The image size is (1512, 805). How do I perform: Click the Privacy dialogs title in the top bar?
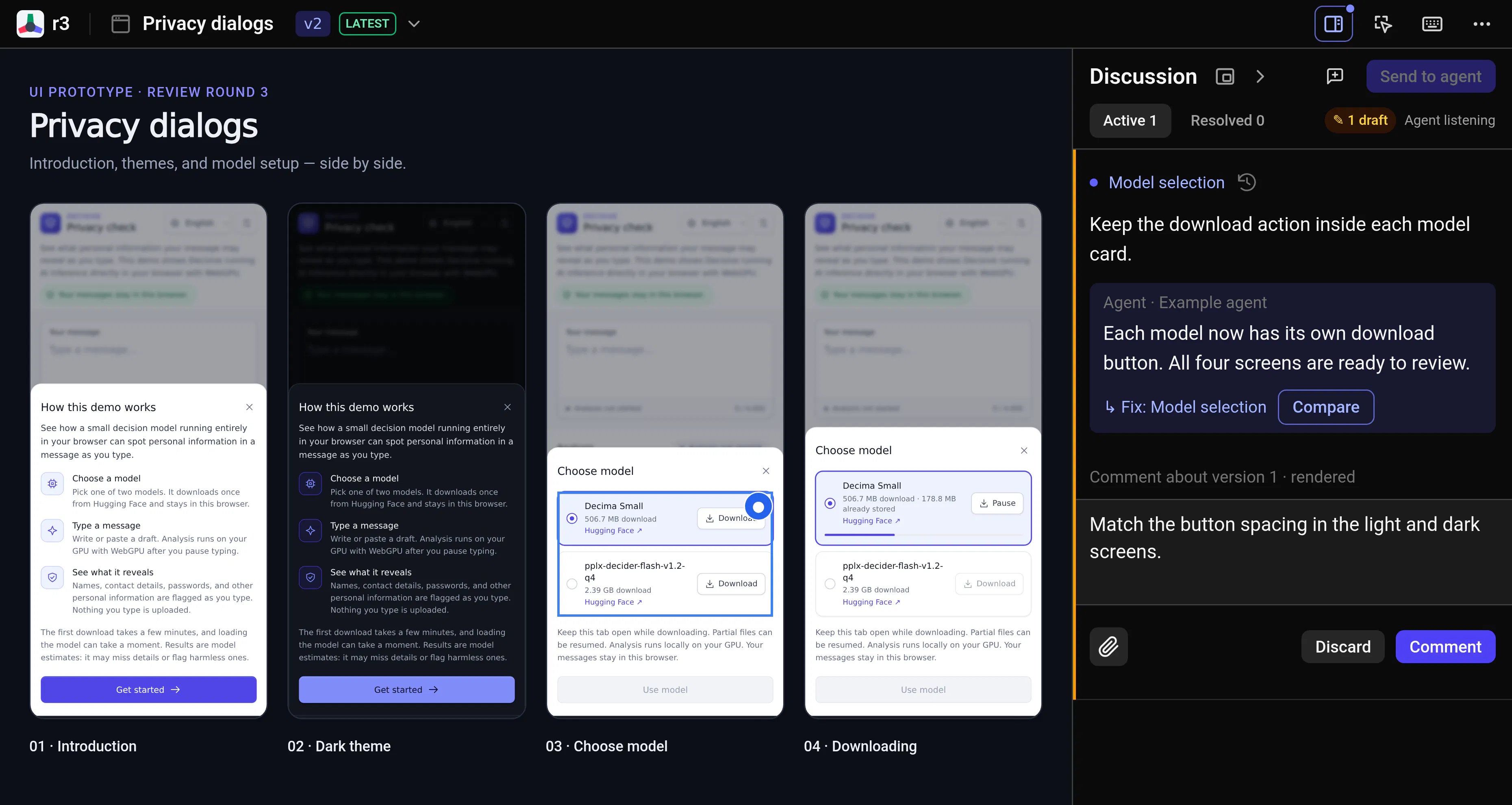pyautogui.click(x=208, y=24)
